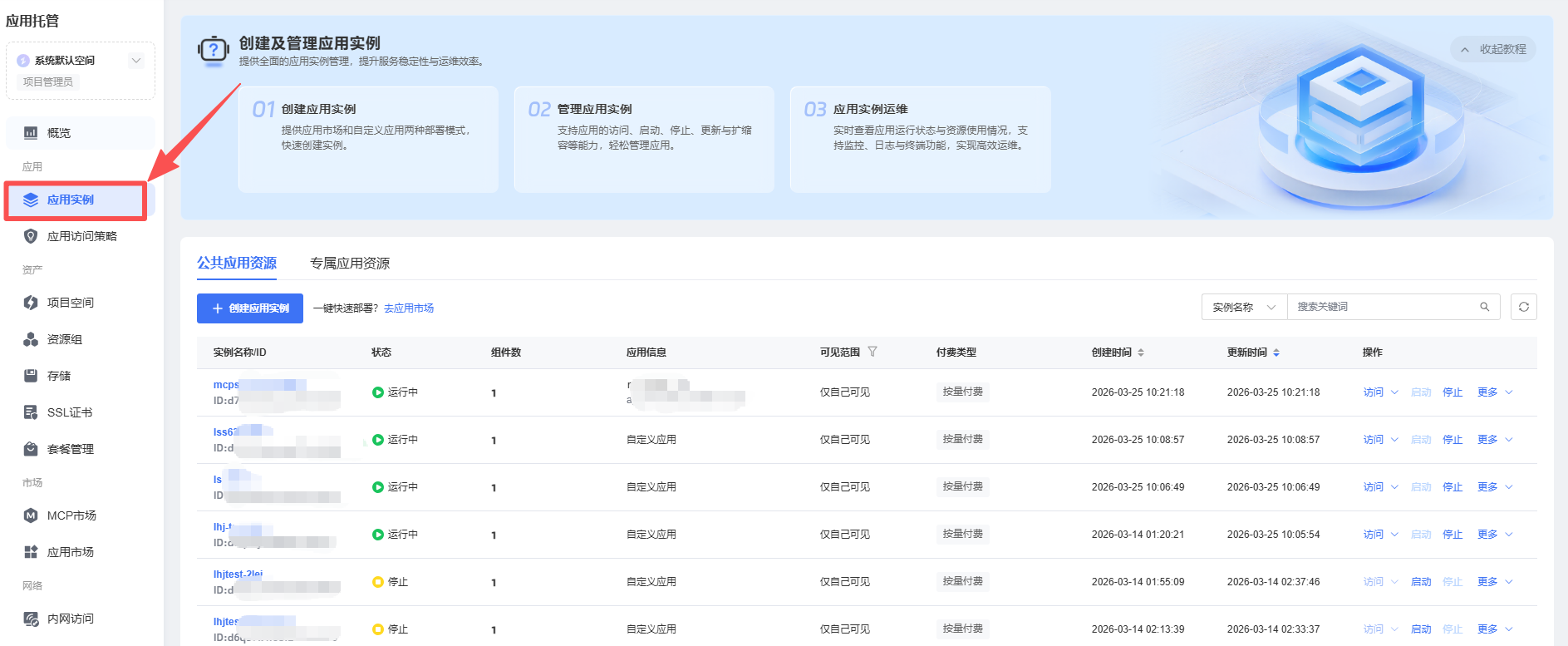This screenshot has width=1568, height=646.
Task: Open 应用访问策略 shield icon item
Action: (31, 236)
